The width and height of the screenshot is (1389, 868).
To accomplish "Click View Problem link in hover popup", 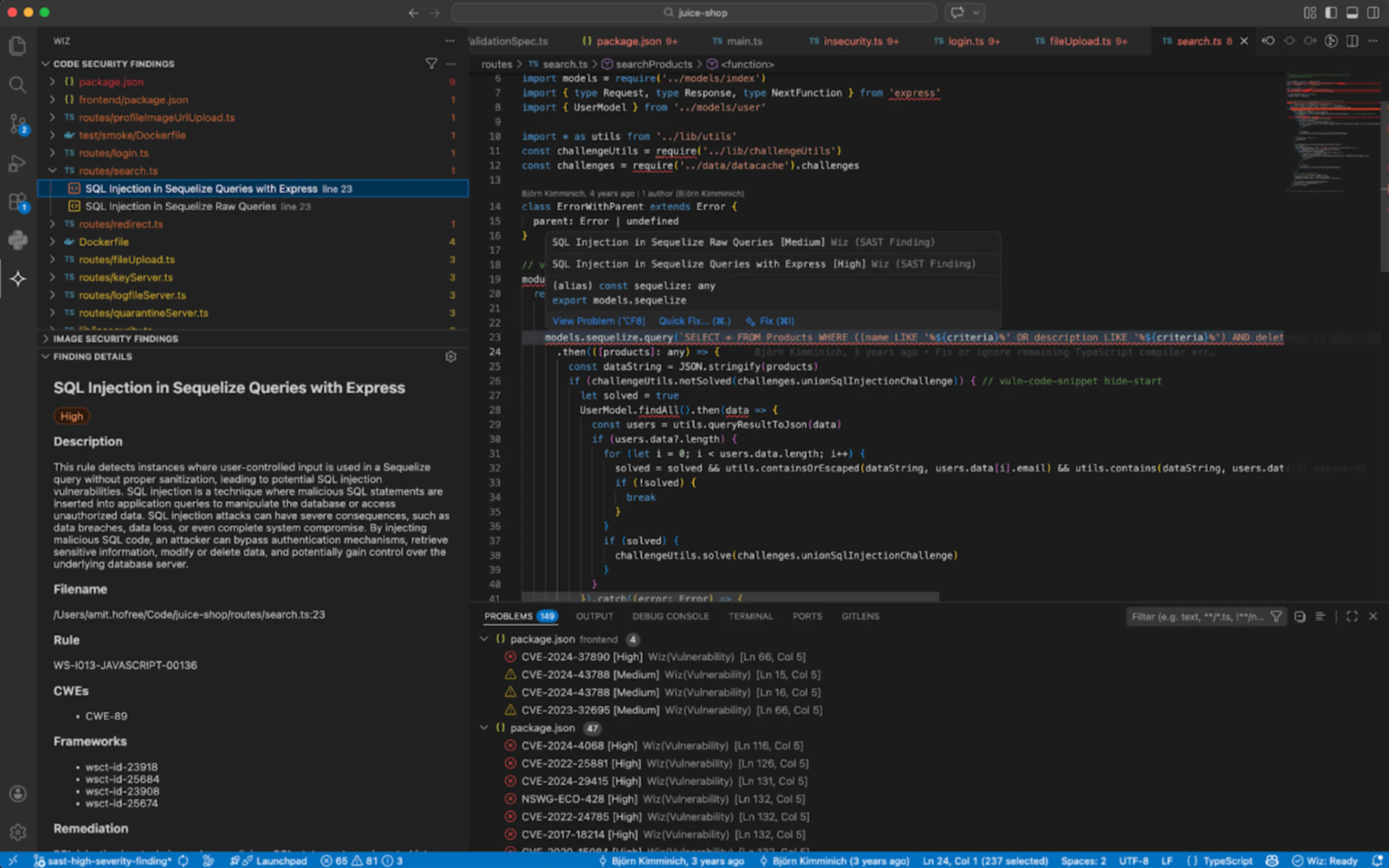I will [598, 321].
